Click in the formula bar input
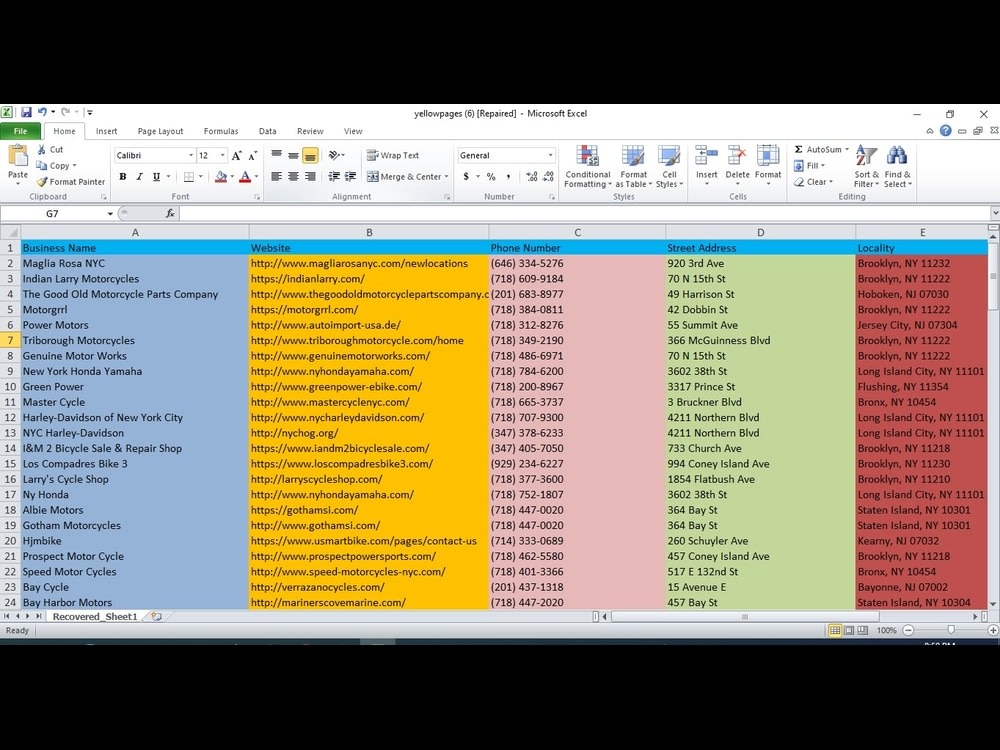Image resolution: width=1000 pixels, height=750 pixels. (584, 213)
